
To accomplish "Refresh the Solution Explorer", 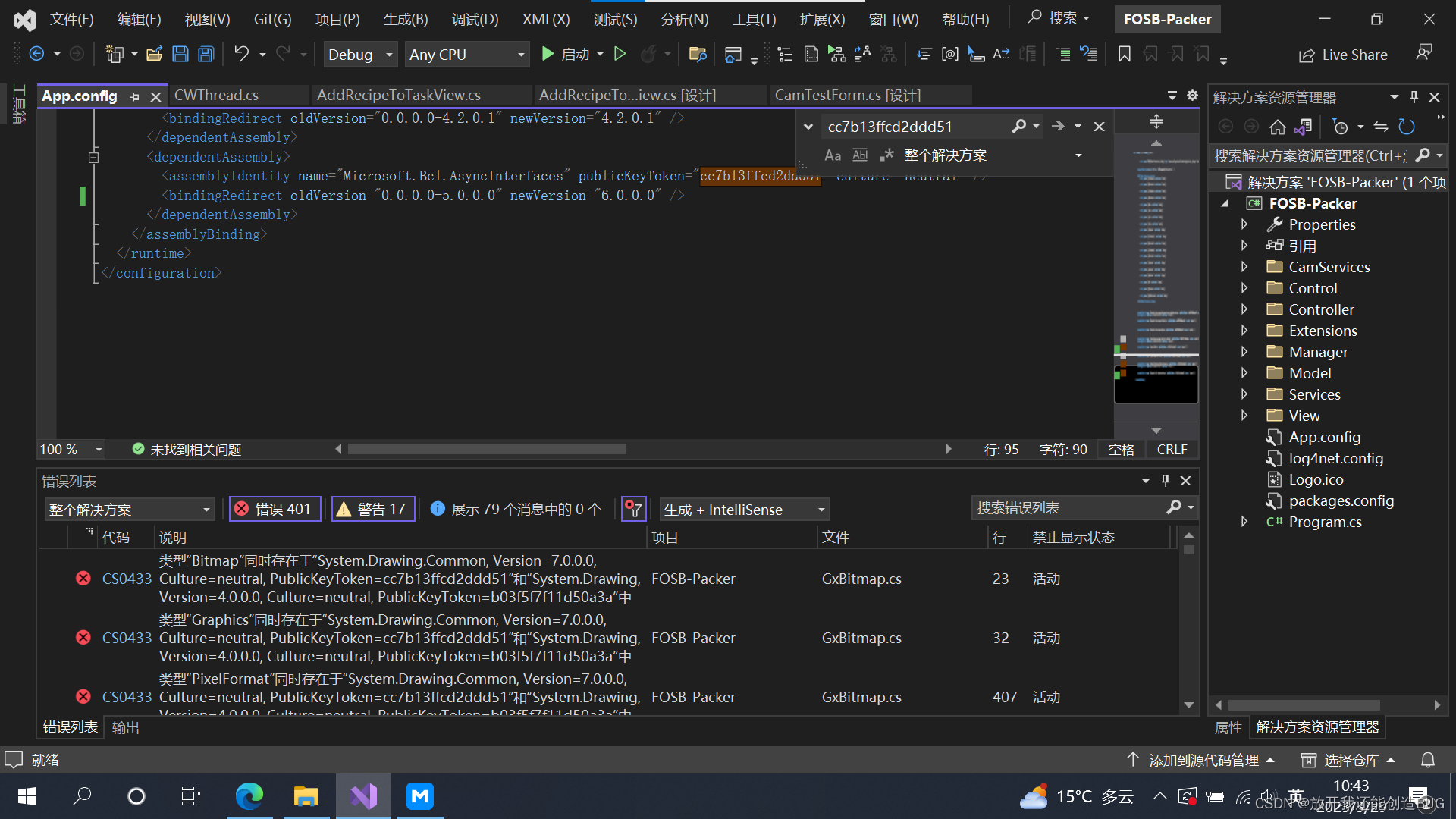I will (x=1407, y=127).
